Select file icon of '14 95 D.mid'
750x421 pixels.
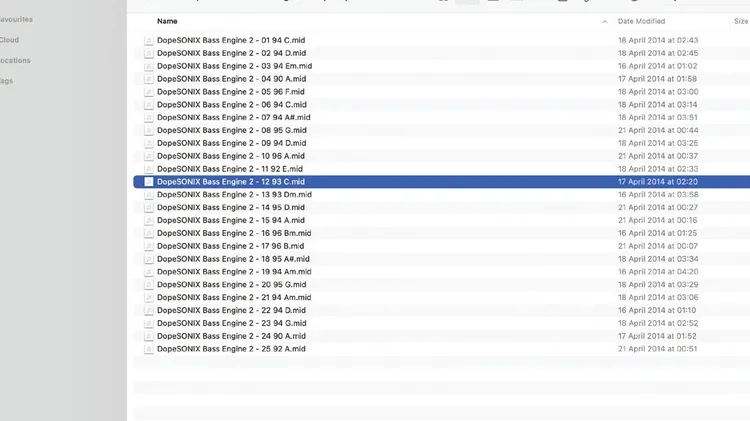point(149,208)
